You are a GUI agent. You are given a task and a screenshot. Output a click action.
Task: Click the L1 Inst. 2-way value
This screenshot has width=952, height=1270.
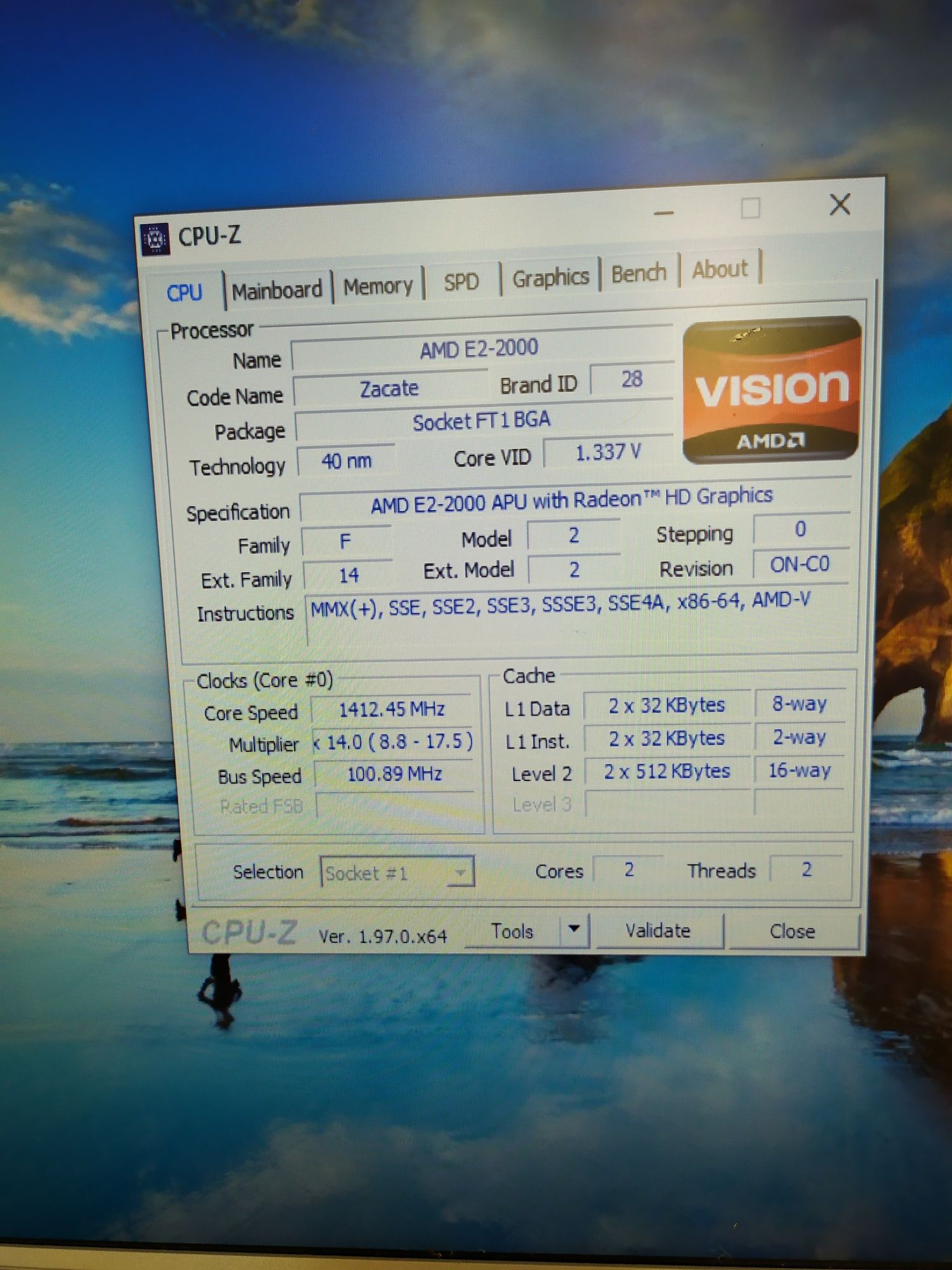point(800,737)
